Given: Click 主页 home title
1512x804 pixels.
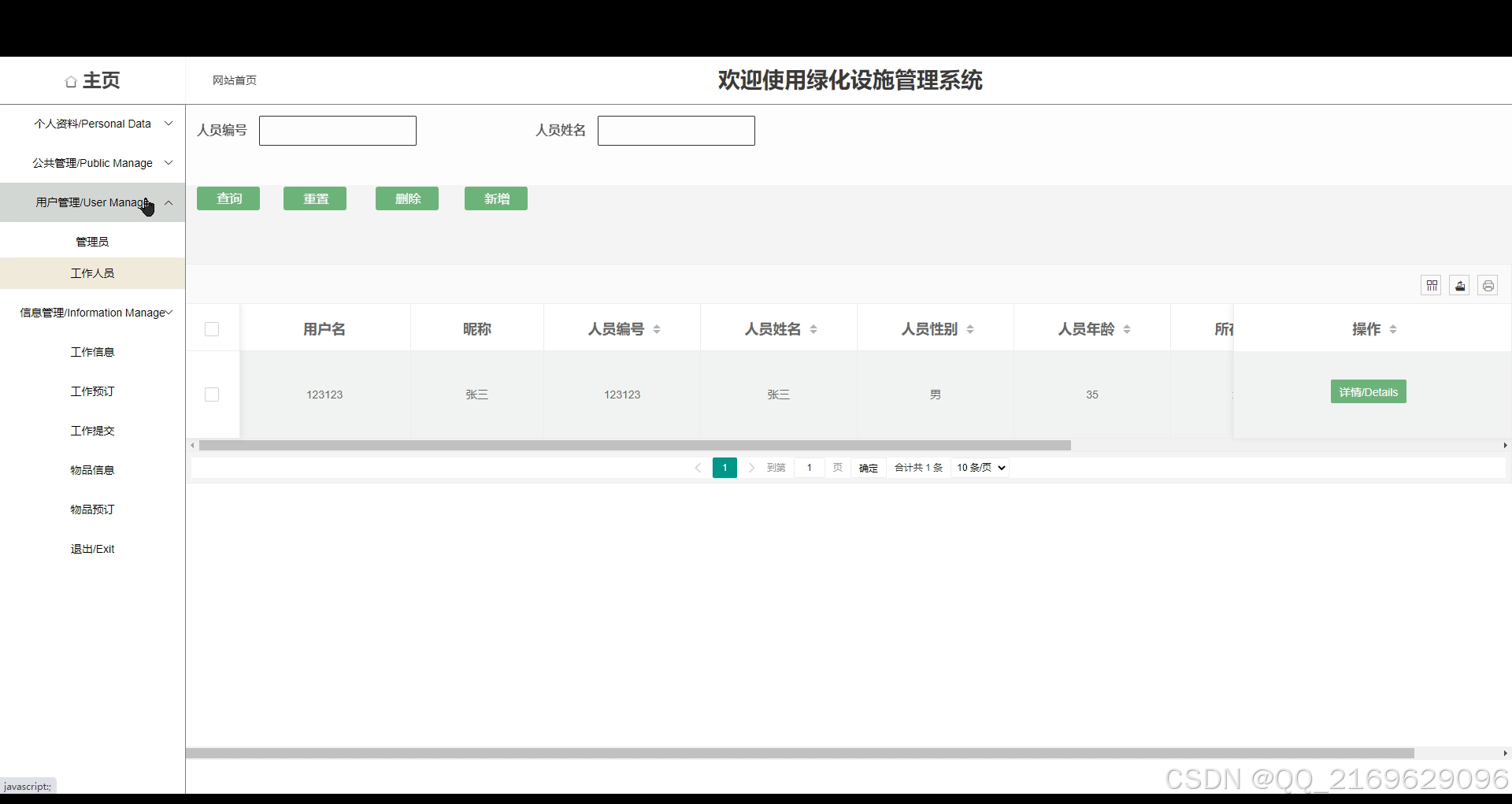Looking at the screenshot, I should point(102,80).
